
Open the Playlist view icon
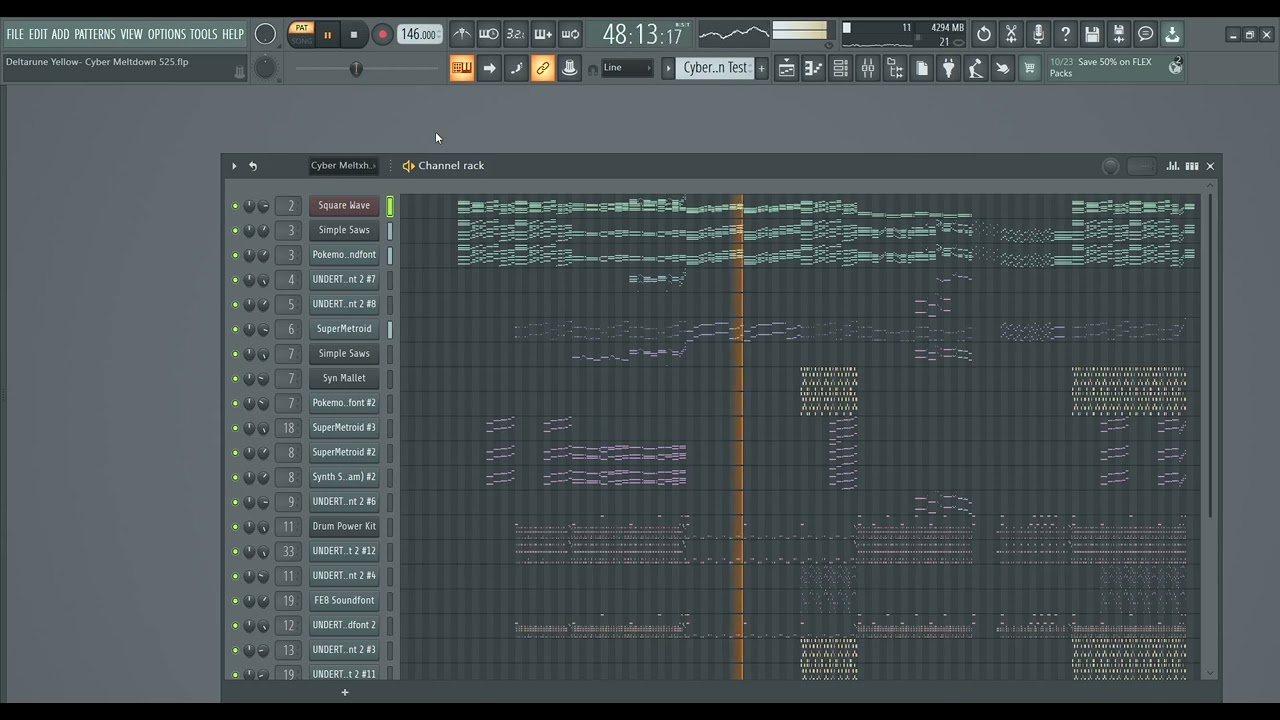[x=787, y=68]
